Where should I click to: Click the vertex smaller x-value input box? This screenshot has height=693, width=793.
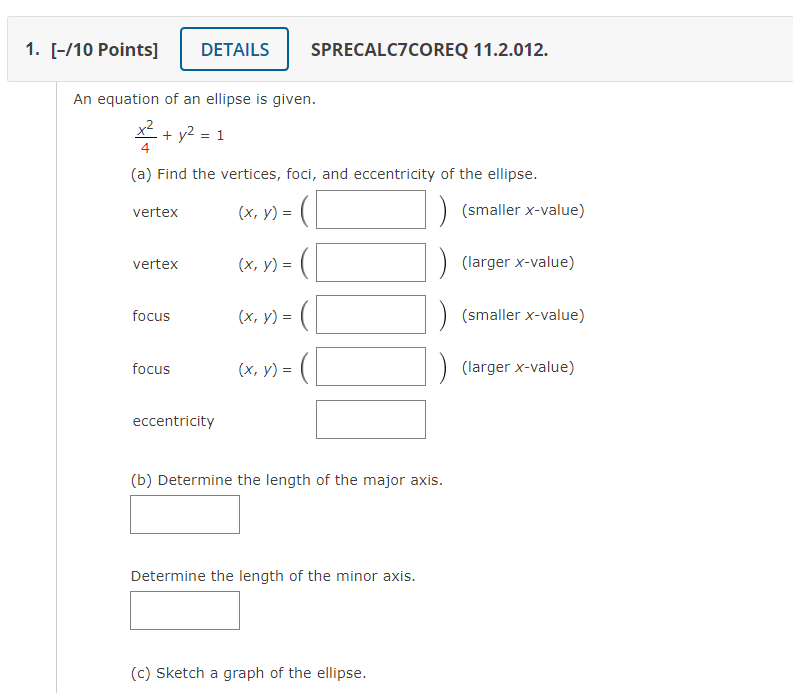(371, 209)
